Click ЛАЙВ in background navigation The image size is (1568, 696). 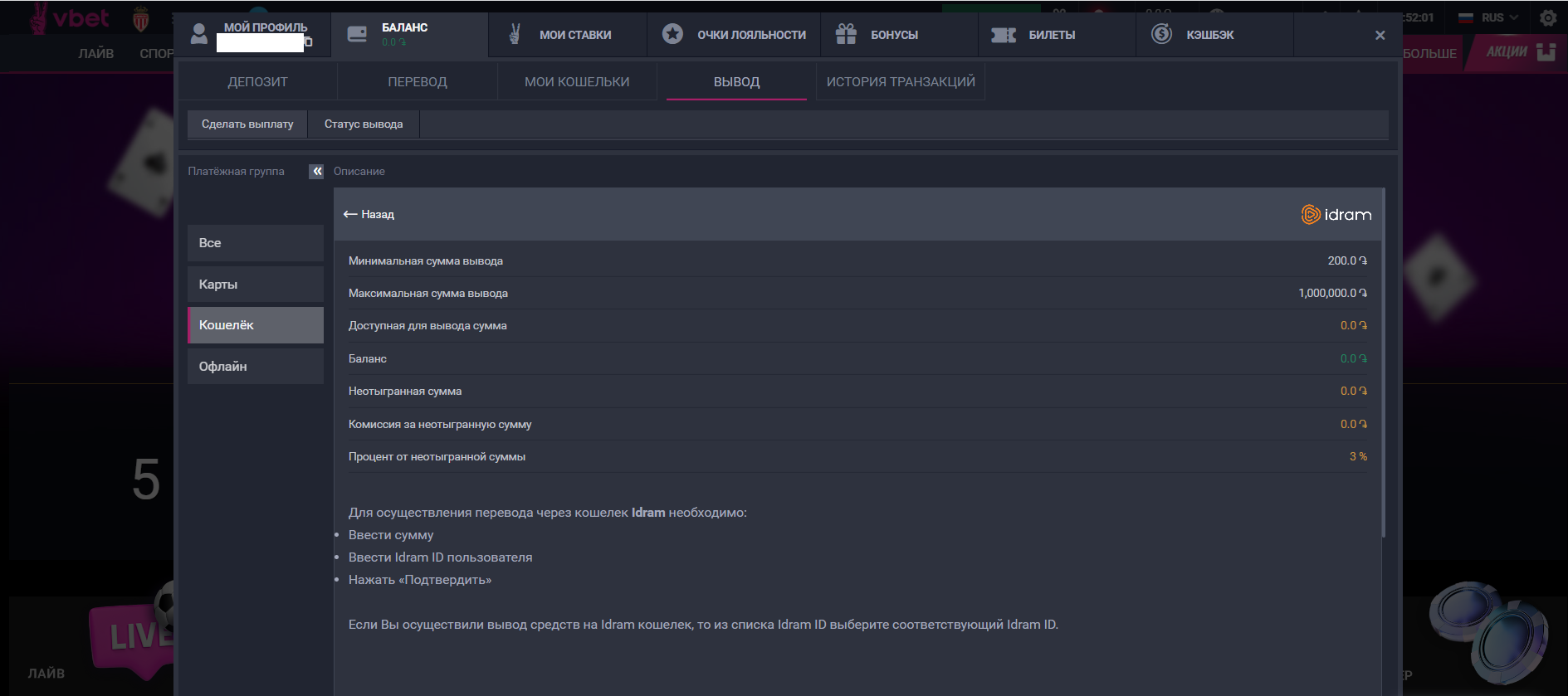(x=96, y=53)
